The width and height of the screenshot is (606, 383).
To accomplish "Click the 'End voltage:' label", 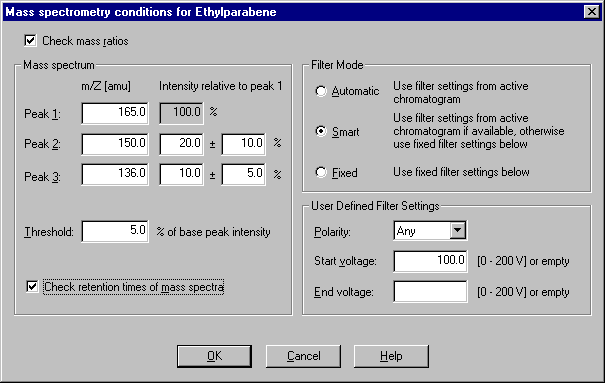I will [x=344, y=292].
